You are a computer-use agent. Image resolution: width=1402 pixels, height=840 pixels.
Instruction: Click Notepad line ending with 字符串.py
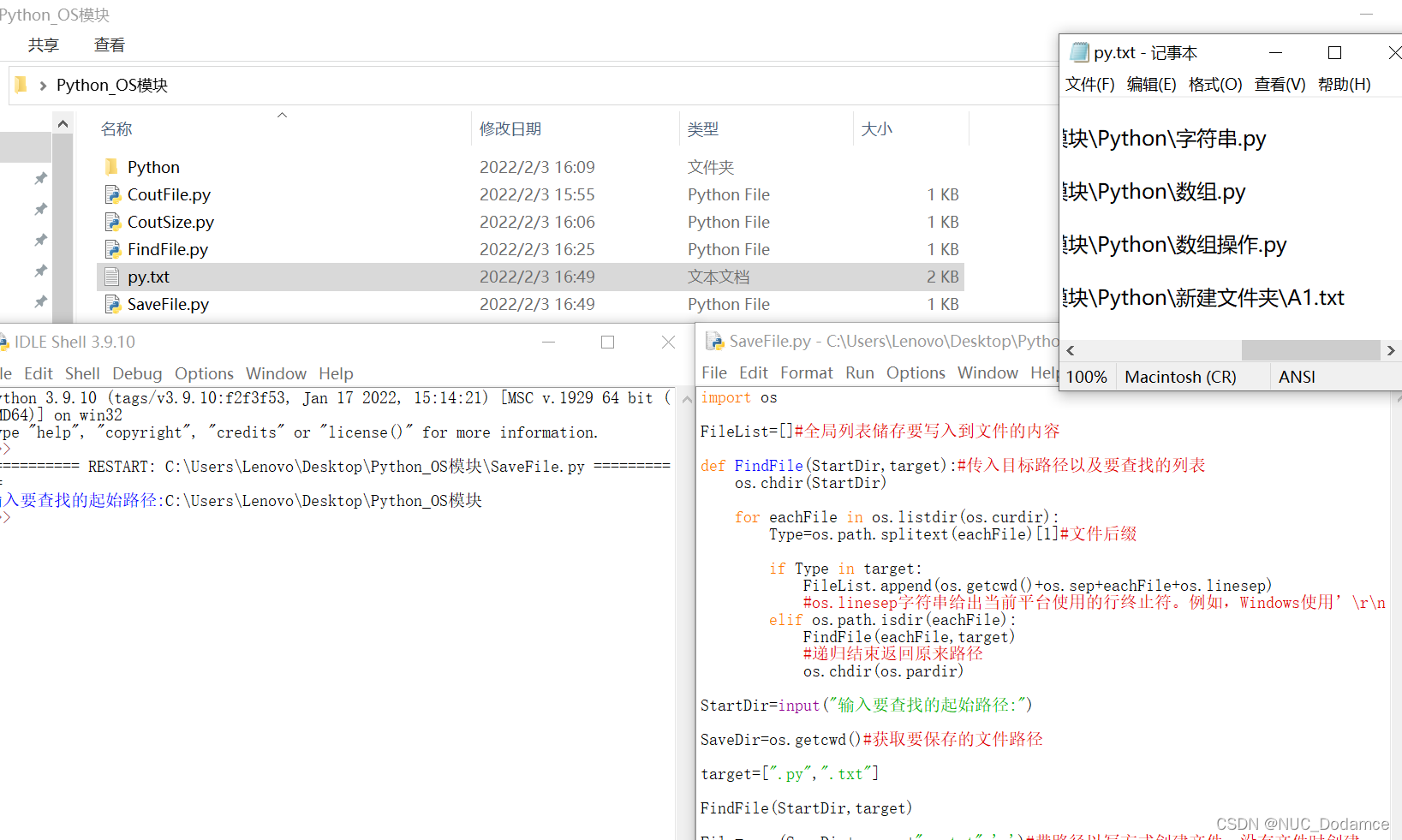[1164, 139]
